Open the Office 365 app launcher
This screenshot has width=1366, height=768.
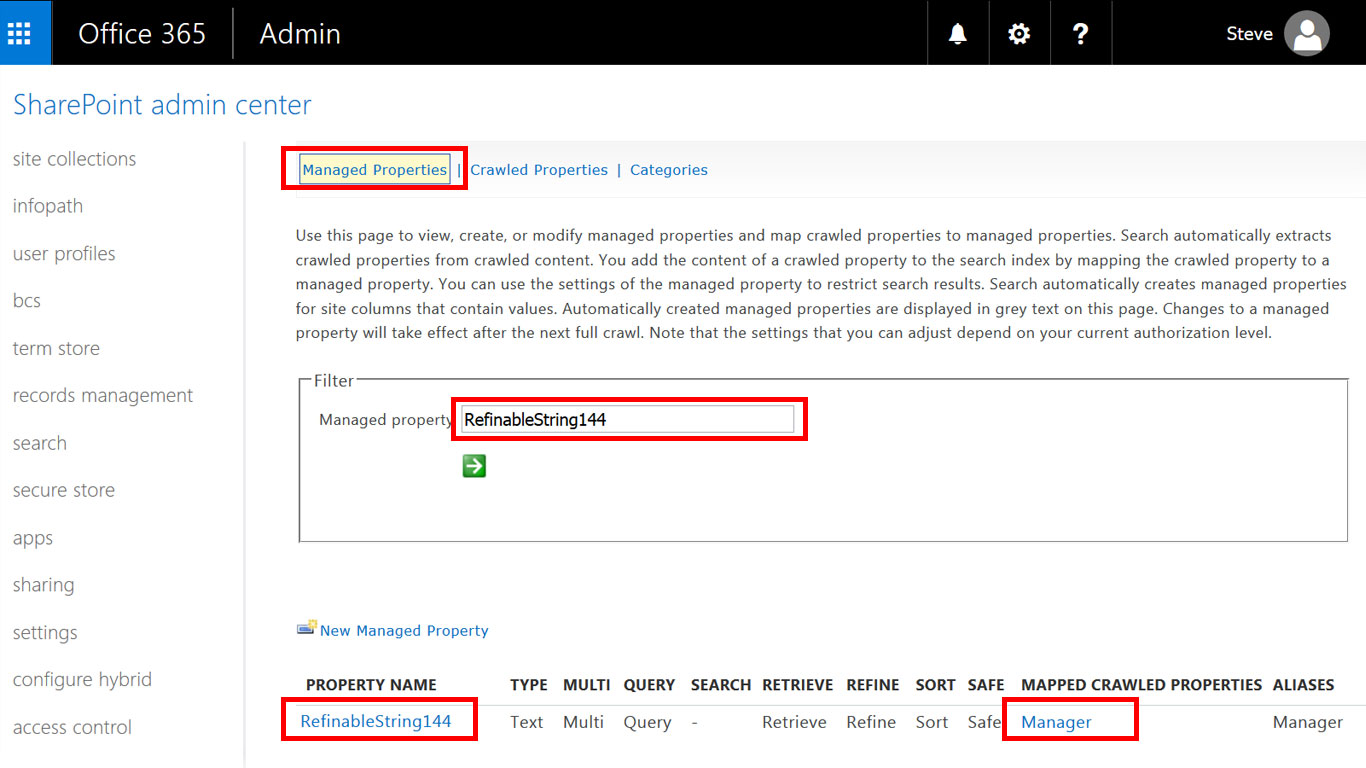coord(20,33)
